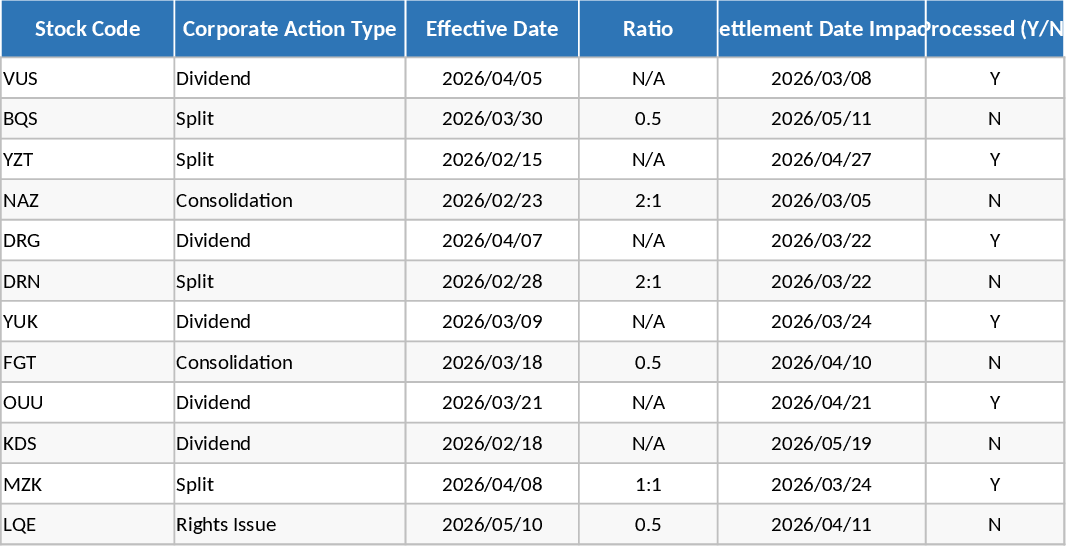Click settlement date 2026/03/08 cell
Viewport: 1066px width, 546px height.
821,78
